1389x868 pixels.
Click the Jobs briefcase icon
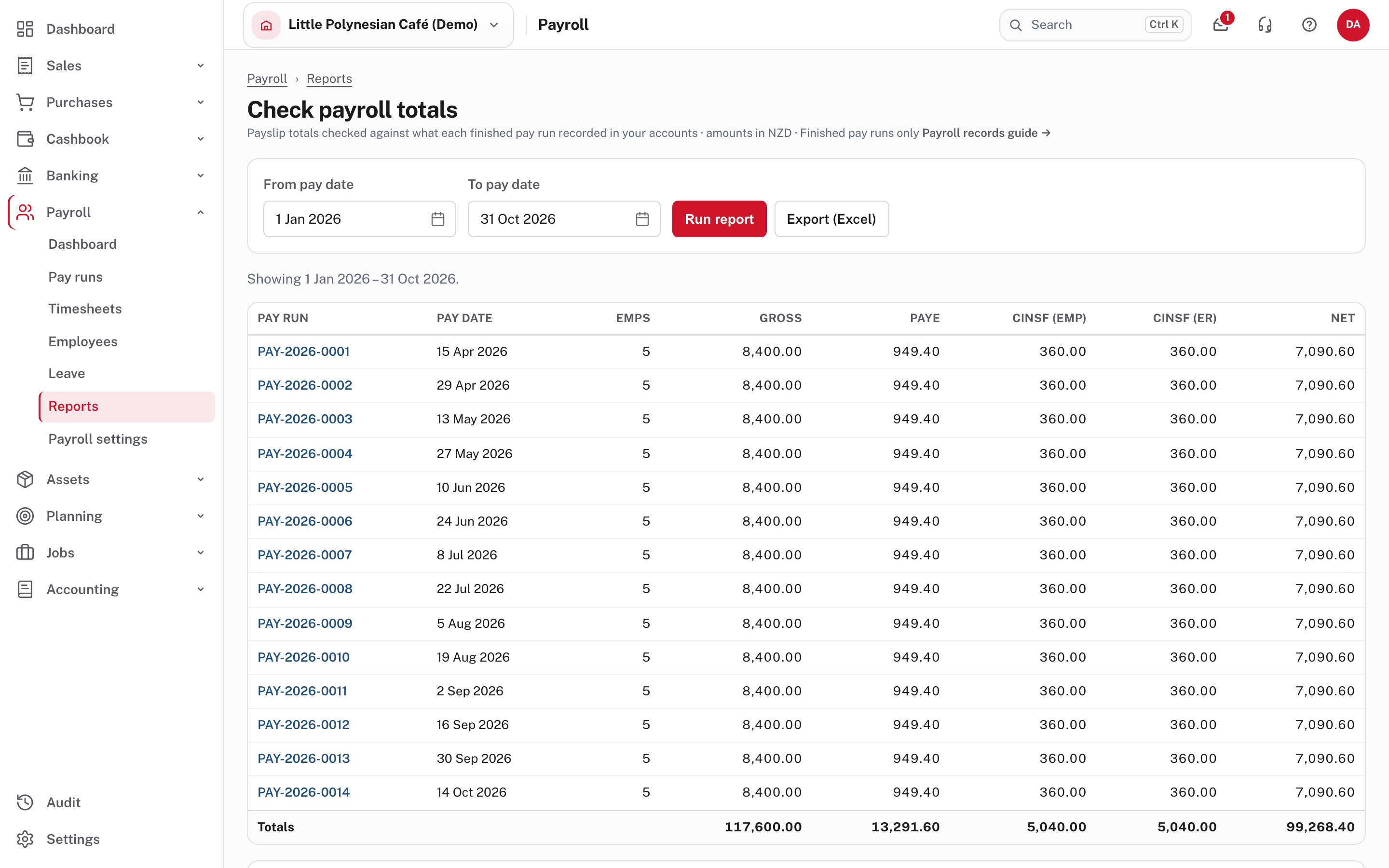(25, 553)
